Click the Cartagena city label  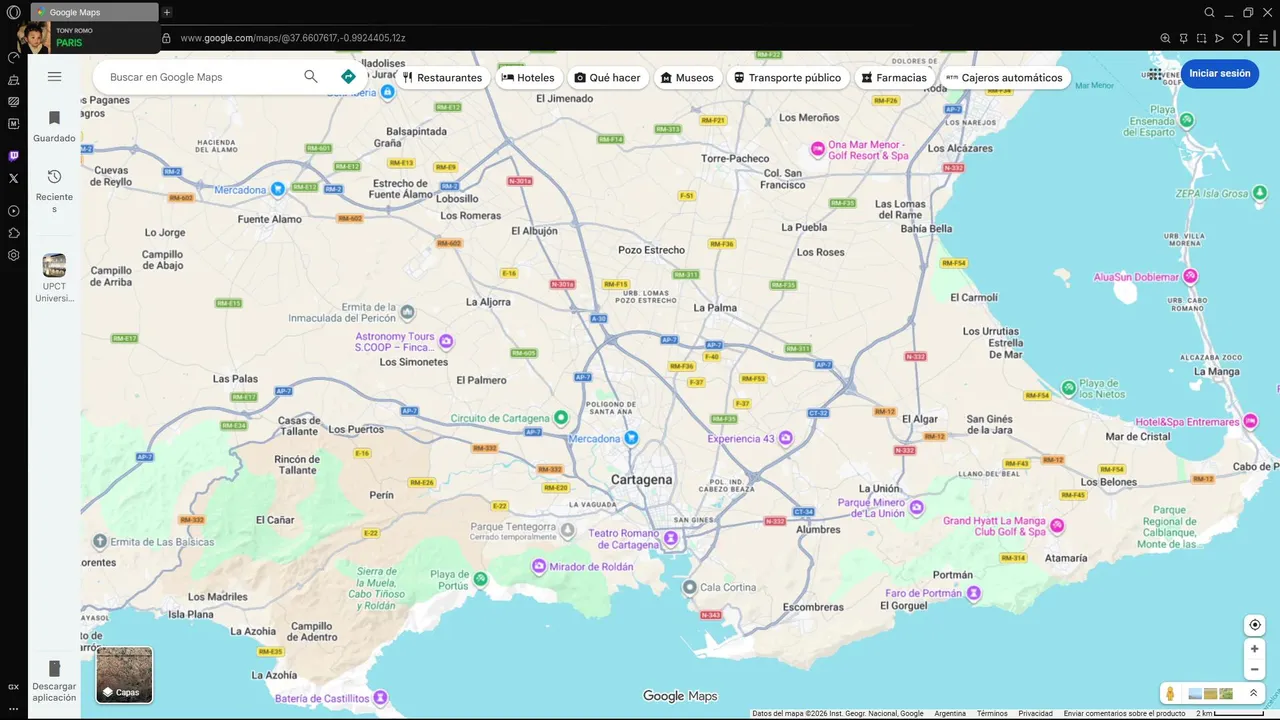[x=642, y=479]
